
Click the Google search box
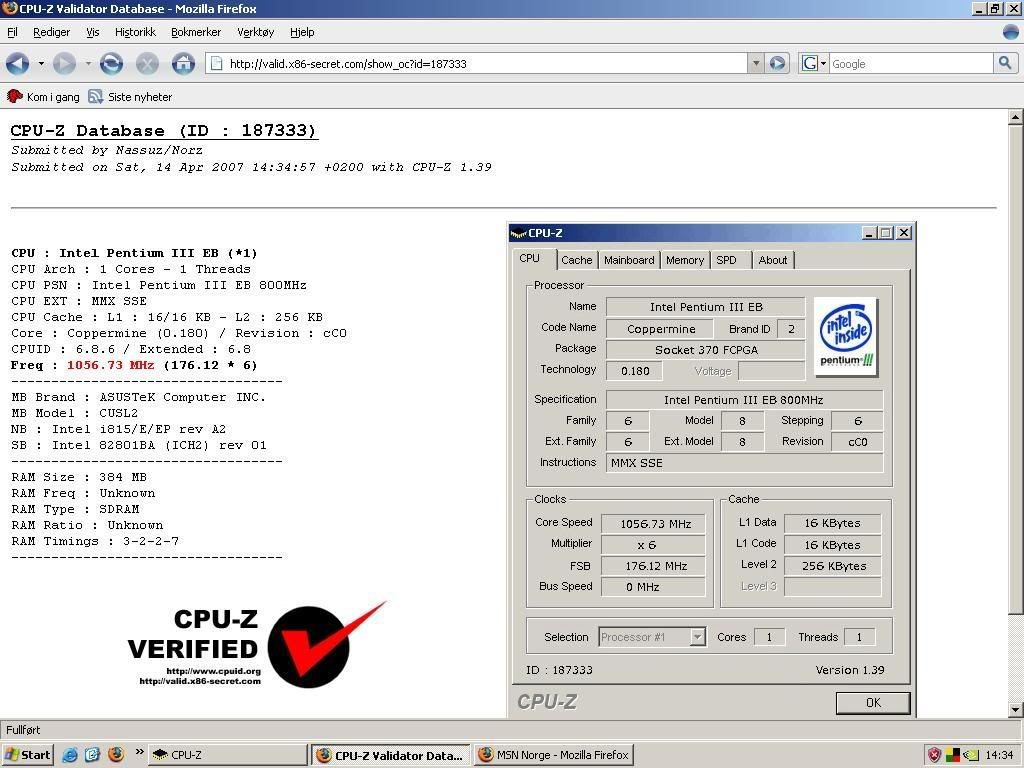pos(911,63)
